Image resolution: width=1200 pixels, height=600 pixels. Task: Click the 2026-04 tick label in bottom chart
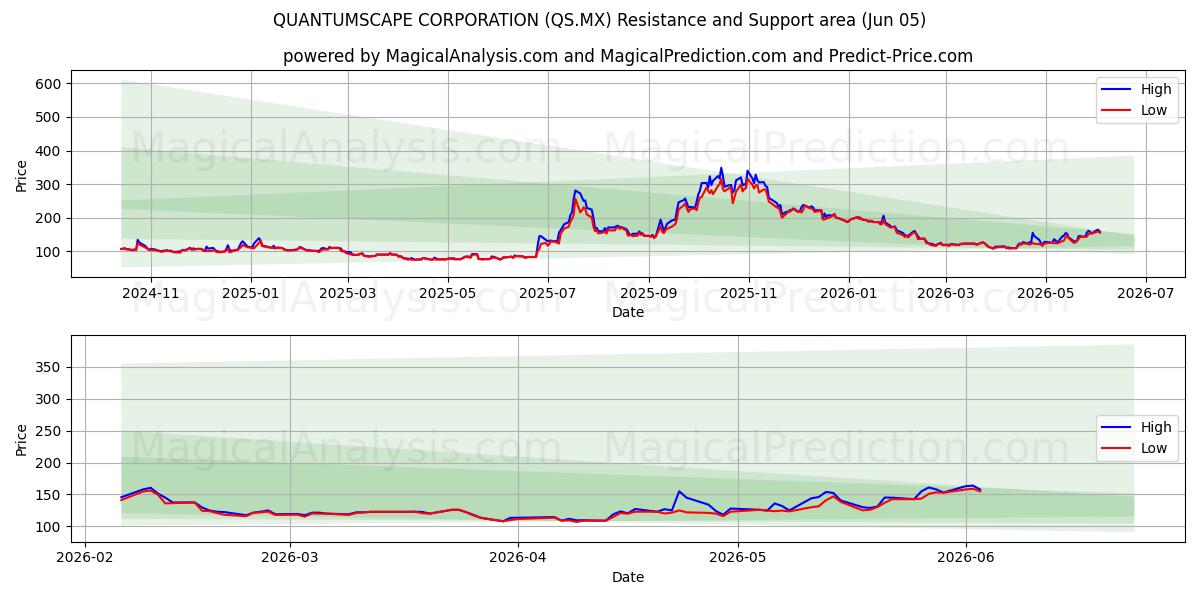pyautogui.click(x=518, y=559)
